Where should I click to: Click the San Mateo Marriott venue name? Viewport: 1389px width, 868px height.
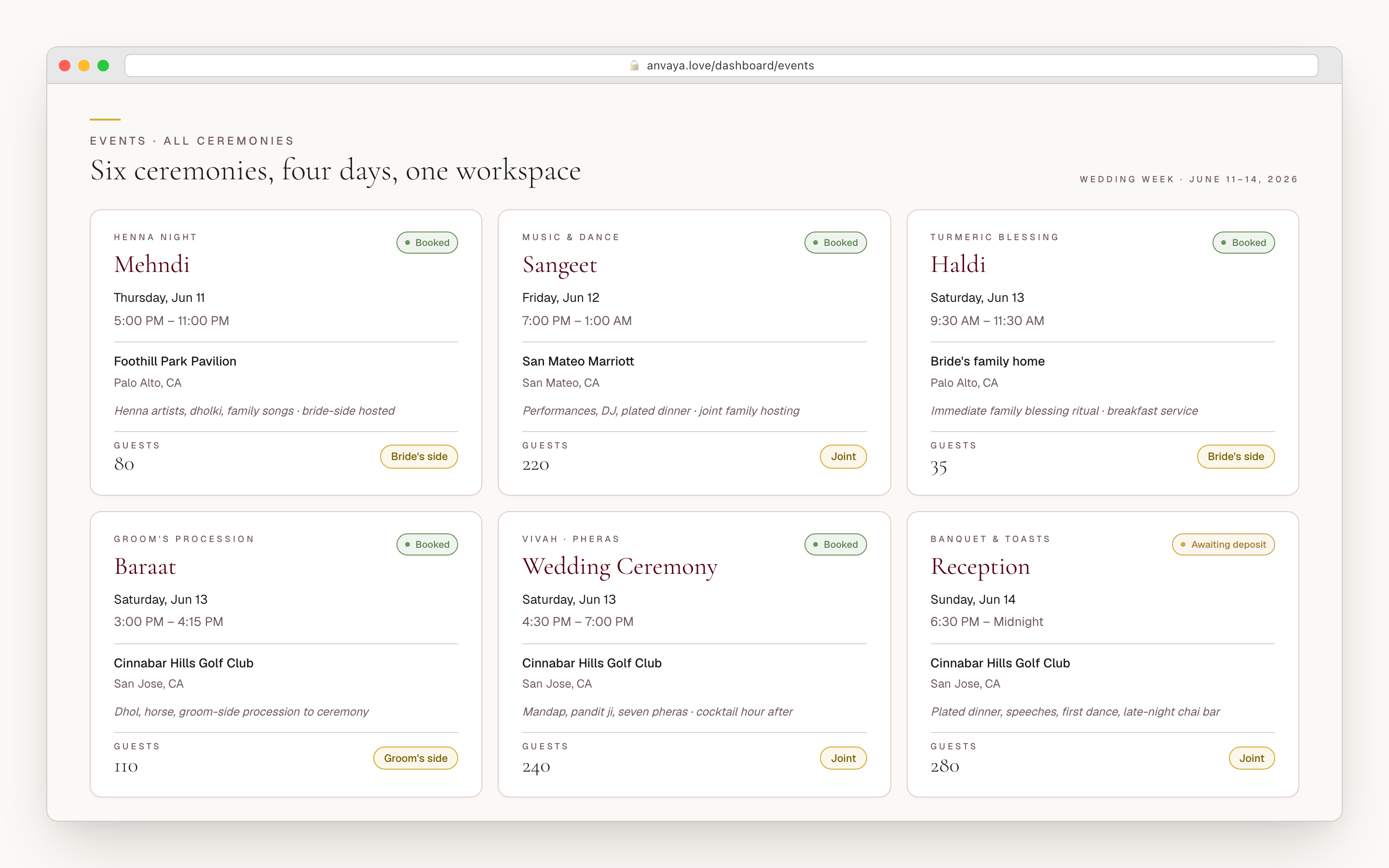coord(578,361)
